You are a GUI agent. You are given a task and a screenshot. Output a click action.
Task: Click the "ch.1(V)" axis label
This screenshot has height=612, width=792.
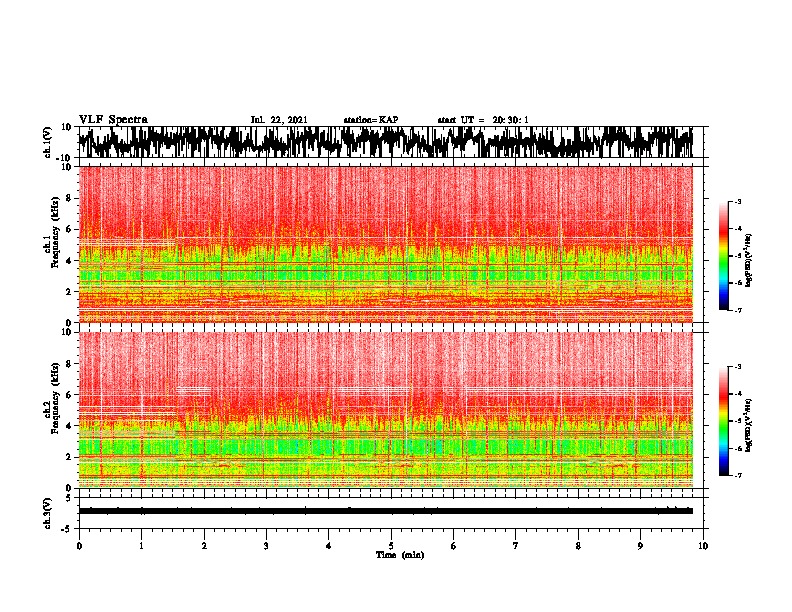[x=47, y=140]
